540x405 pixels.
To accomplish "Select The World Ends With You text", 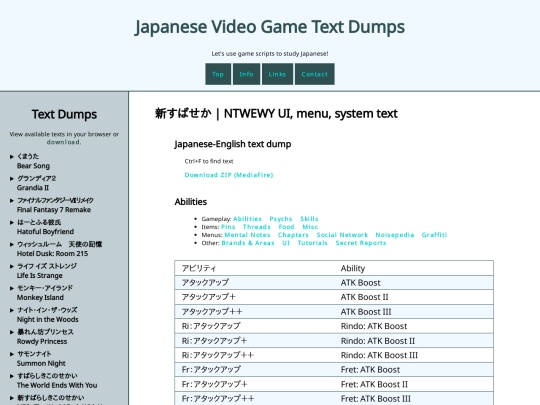I will click(57, 385).
